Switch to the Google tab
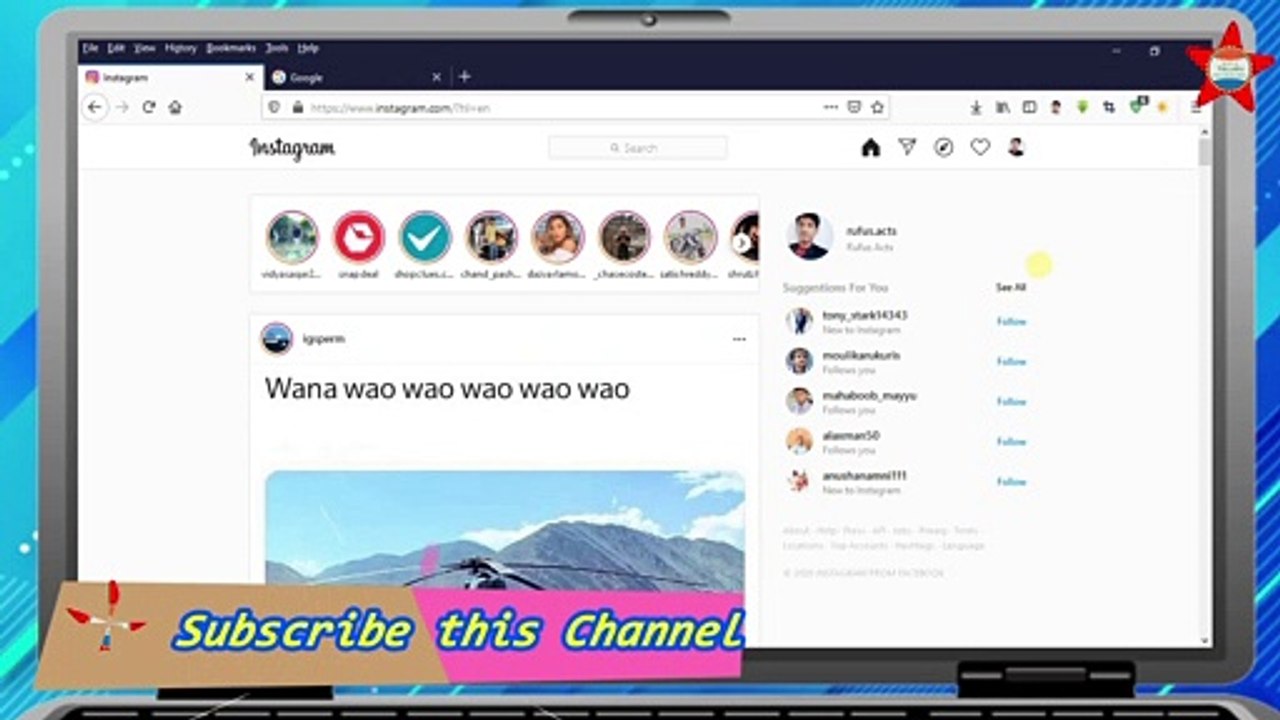 point(357,77)
